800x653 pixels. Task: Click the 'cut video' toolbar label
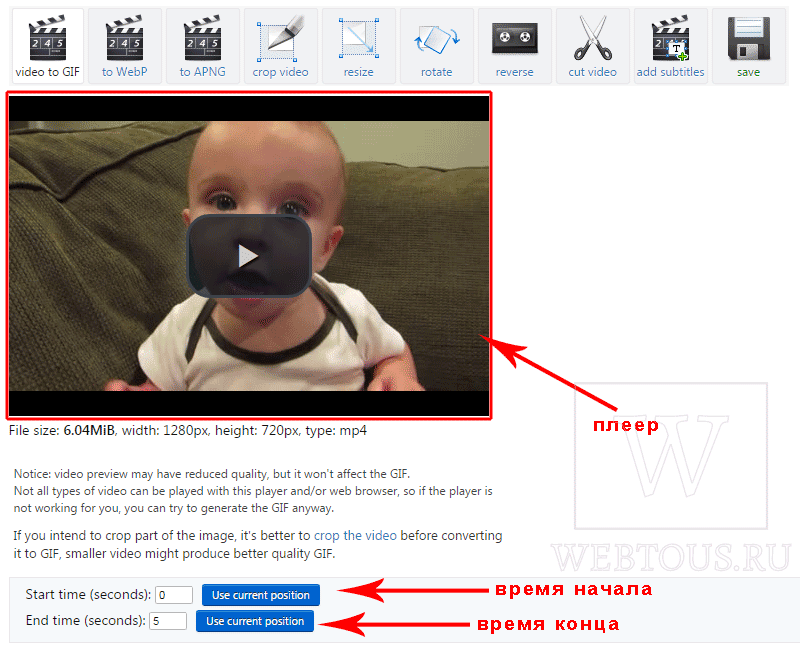(x=593, y=72)
